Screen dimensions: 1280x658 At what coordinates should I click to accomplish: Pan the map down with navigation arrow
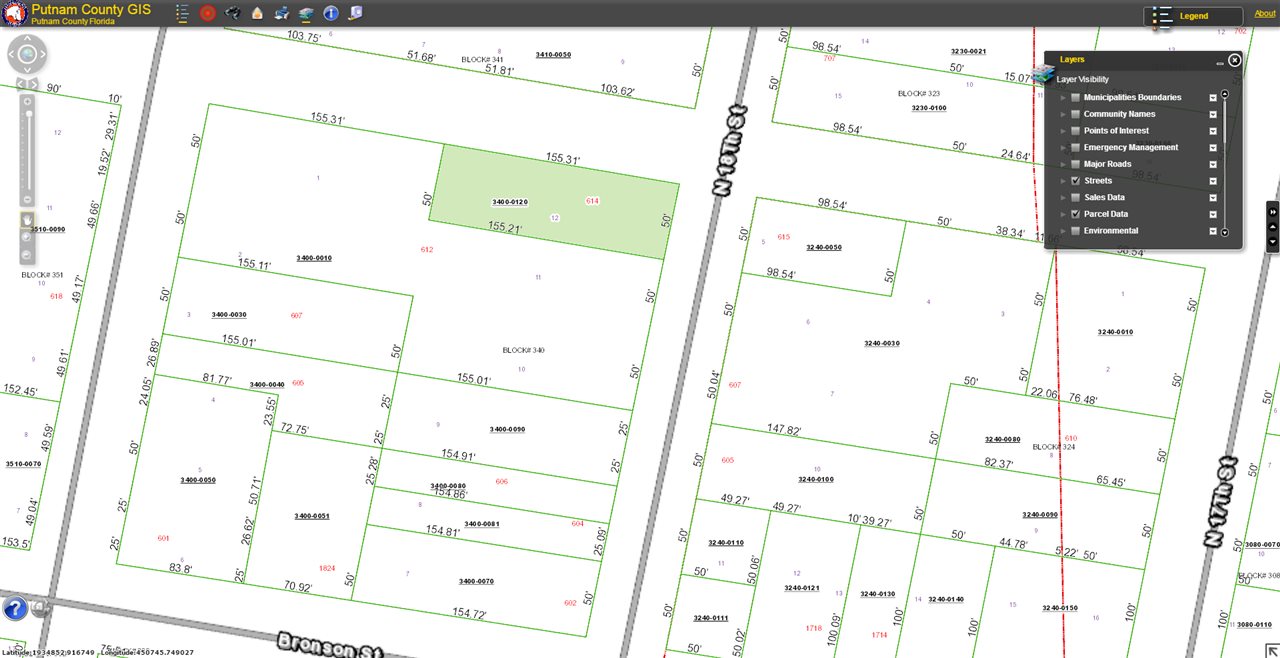tap(28, 70)
